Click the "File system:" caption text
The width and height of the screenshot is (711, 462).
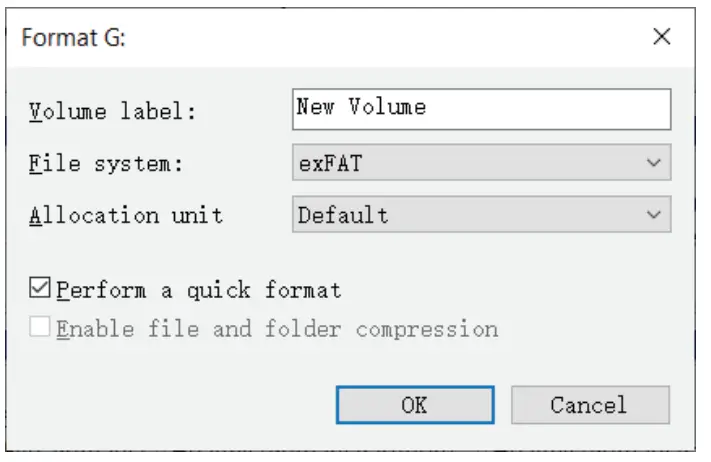click(106, 163)
